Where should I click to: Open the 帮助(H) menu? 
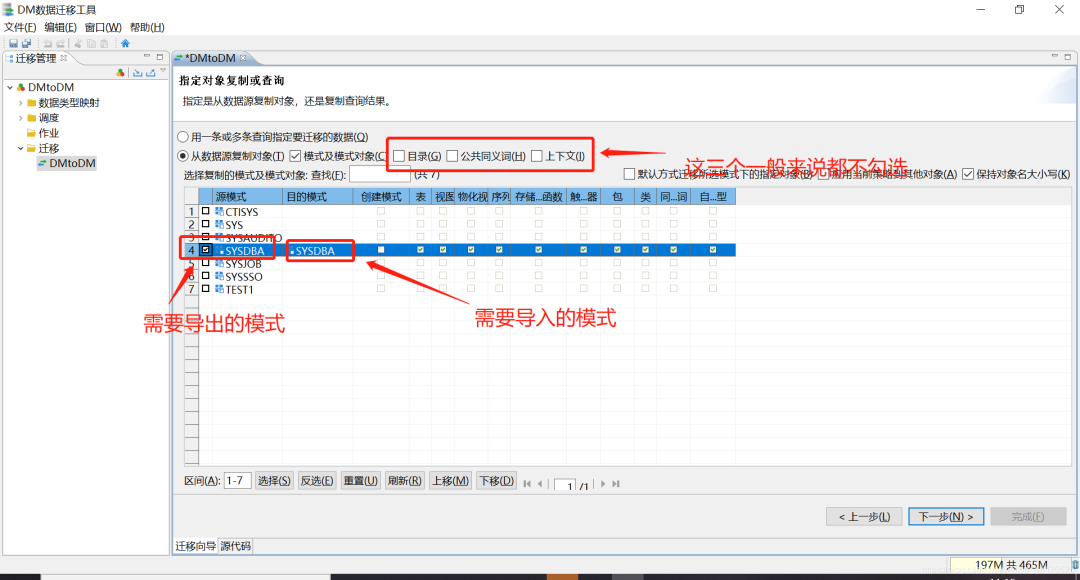pos(147,27)
